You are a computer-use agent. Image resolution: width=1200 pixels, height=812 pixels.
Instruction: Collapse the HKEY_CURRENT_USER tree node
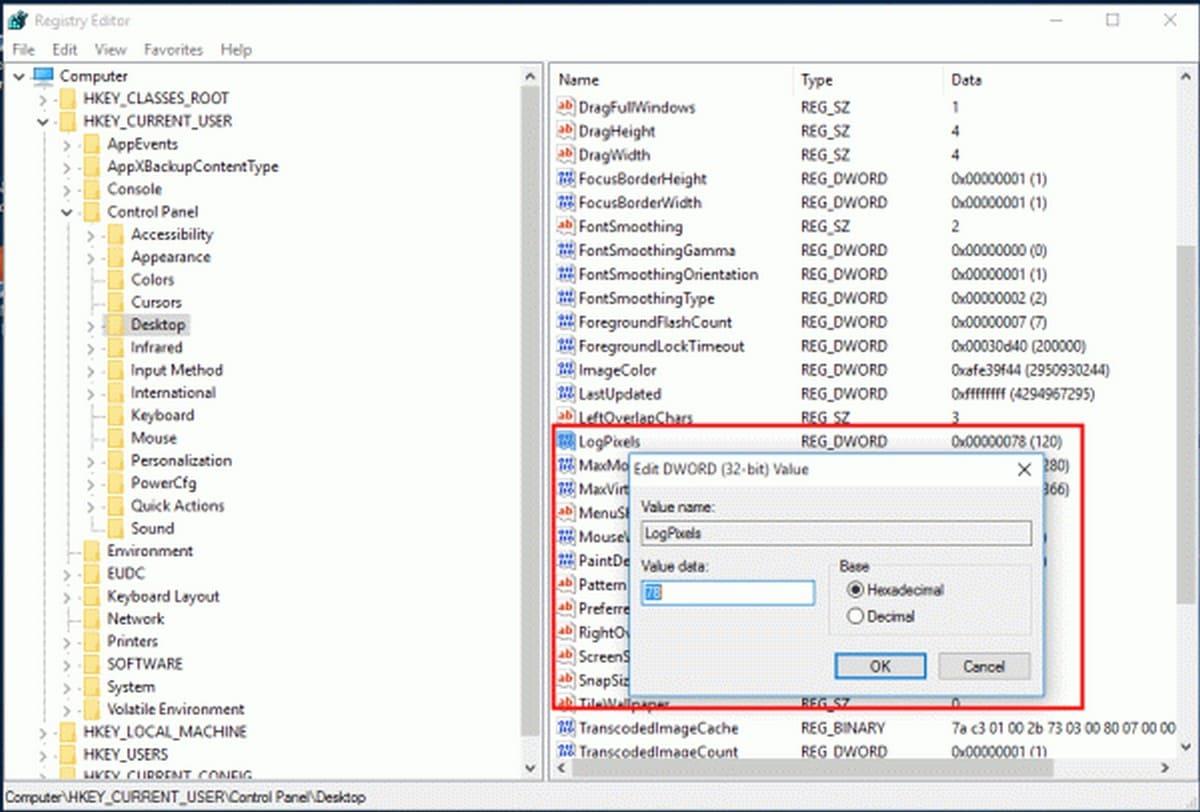coord(42,121)
